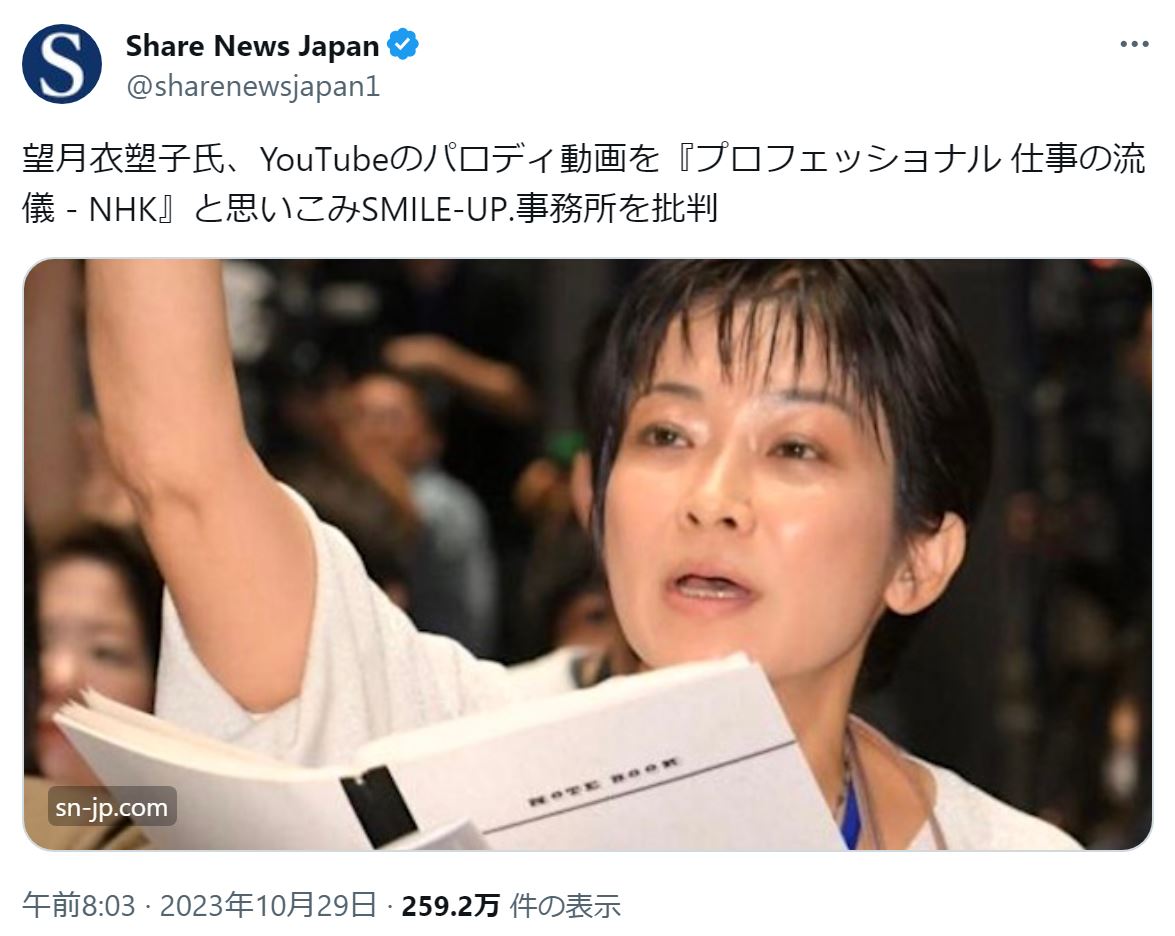Image resolution: width=1175 pixels, height=936 pixels.
Task: Open the @sharenewsjapan1 handle link
Action: [x=253, y=86]
